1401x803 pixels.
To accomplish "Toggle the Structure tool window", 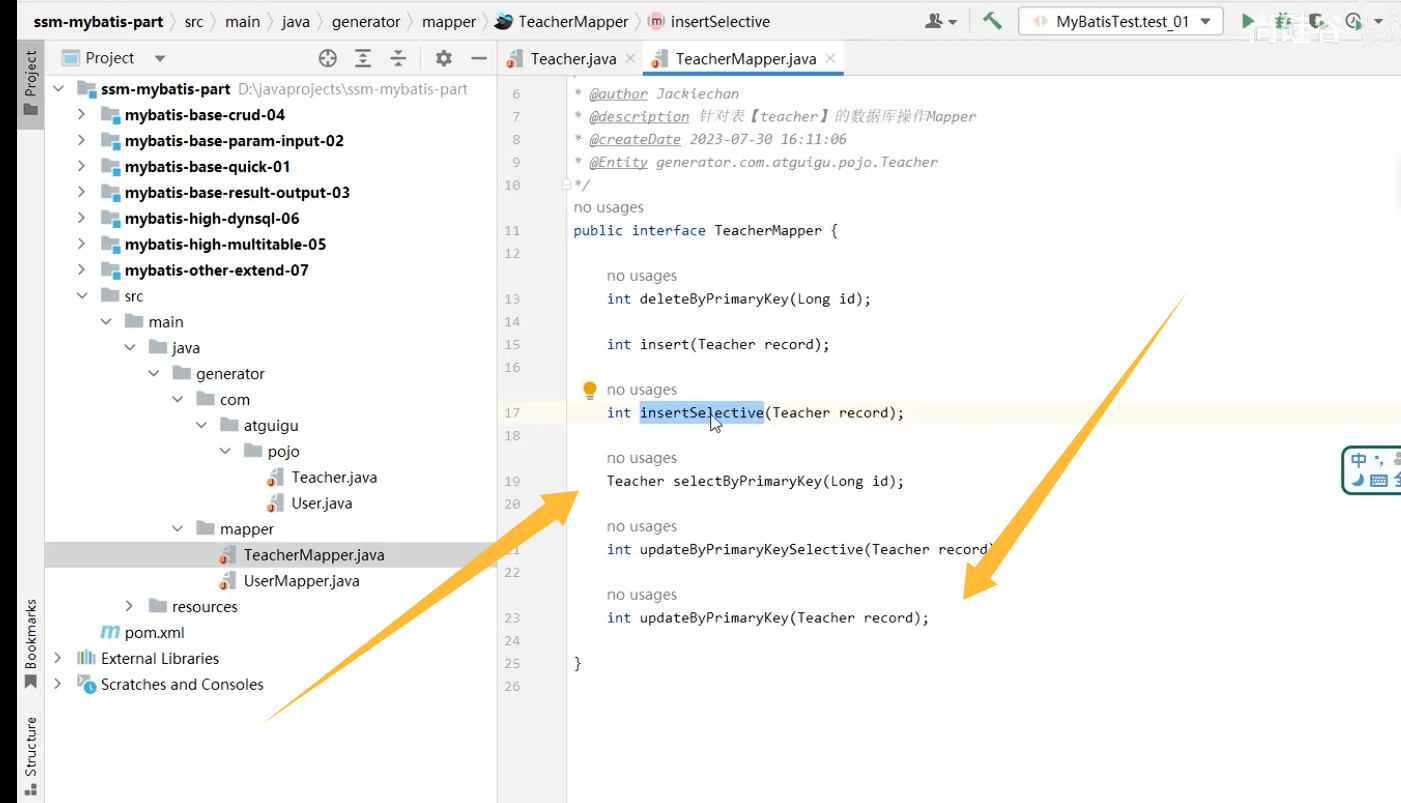I will click(x=31, y=757).
